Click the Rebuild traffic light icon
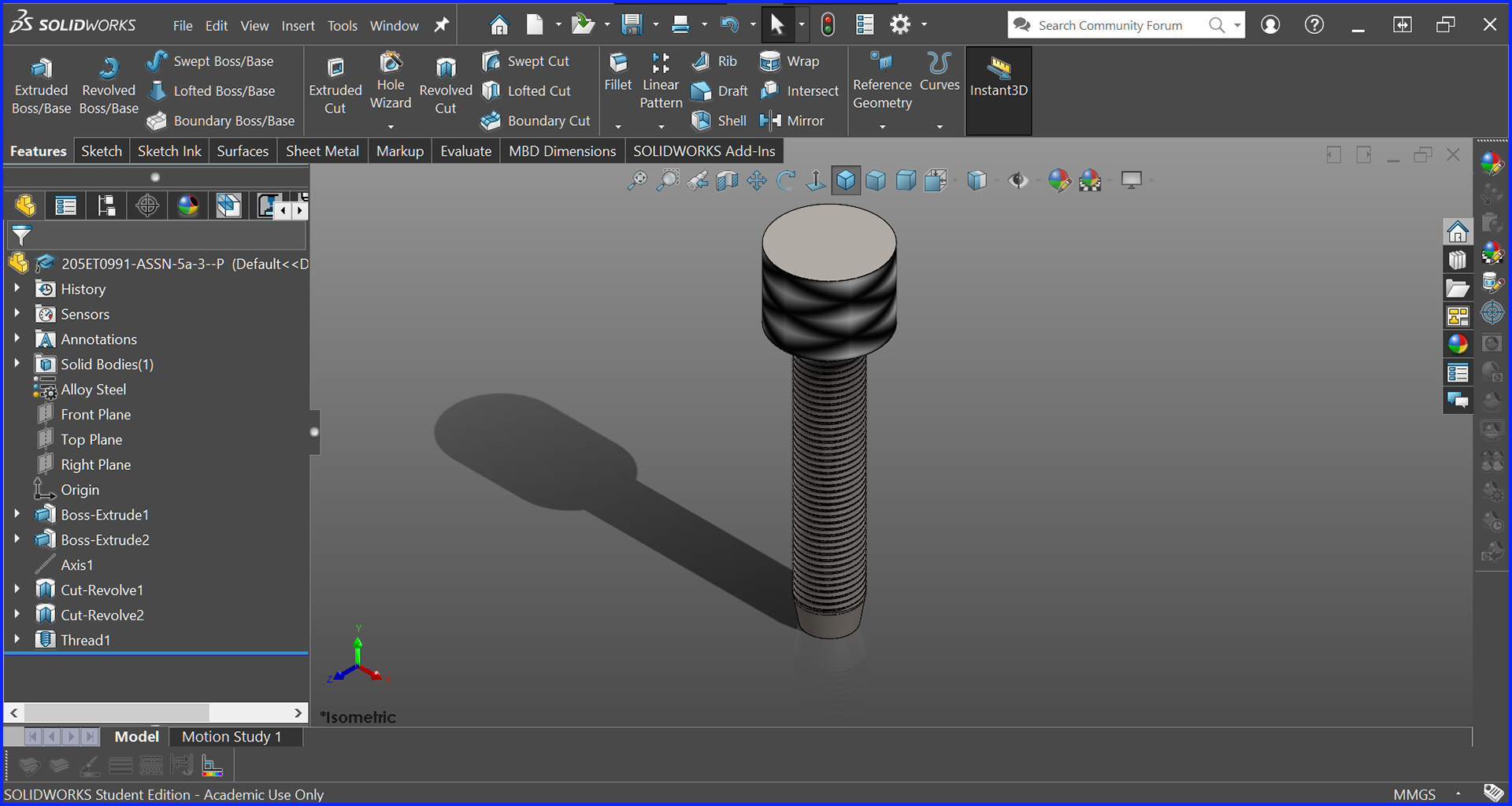This screenshot has height=806, width=1512. (x=828, y=25)
